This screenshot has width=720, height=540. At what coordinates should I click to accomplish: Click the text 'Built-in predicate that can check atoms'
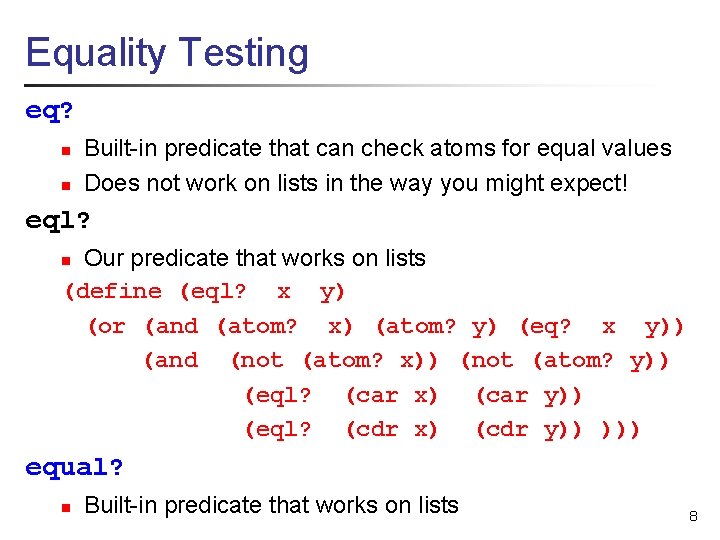(377, 149)
